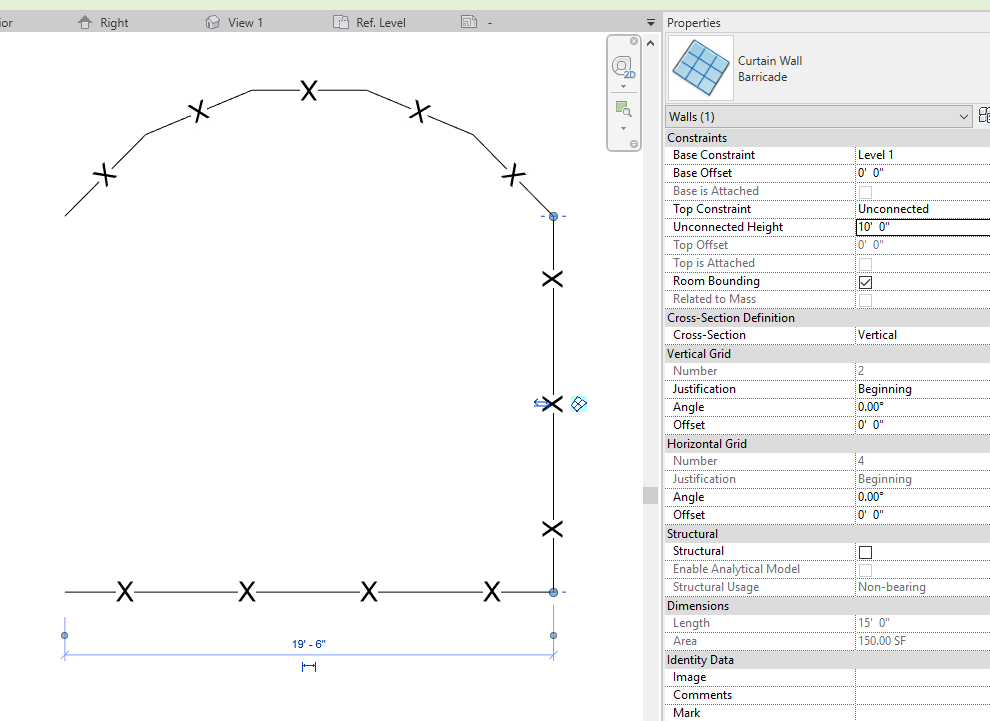
Task: Close the floating navigation bar
Action: (633, 41)
